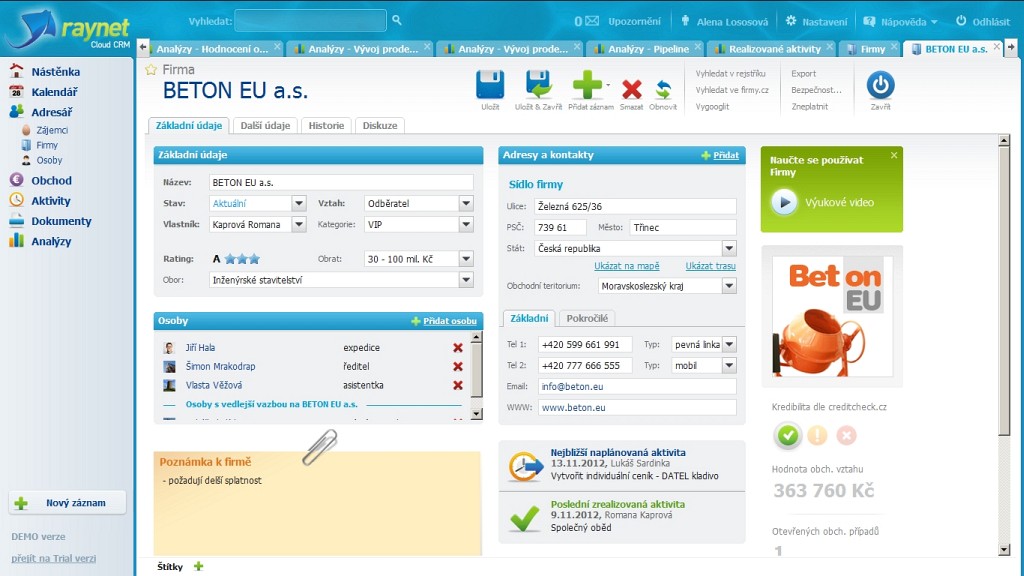1024x576 pixels.
Task: Click the přejít na Trial verzi link
Action: (54, 558)
